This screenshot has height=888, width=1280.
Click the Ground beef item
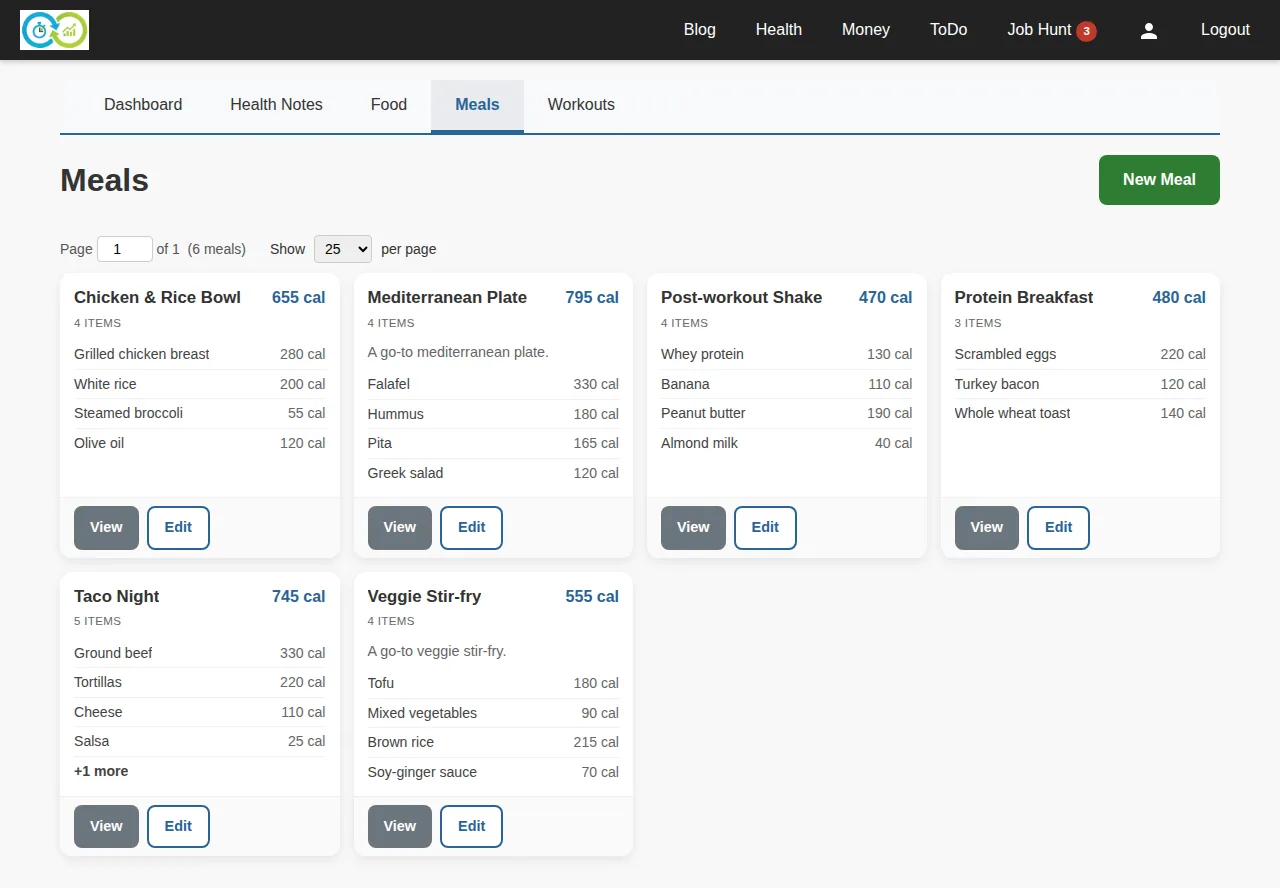pyautogui.click(x=200, y=653)
